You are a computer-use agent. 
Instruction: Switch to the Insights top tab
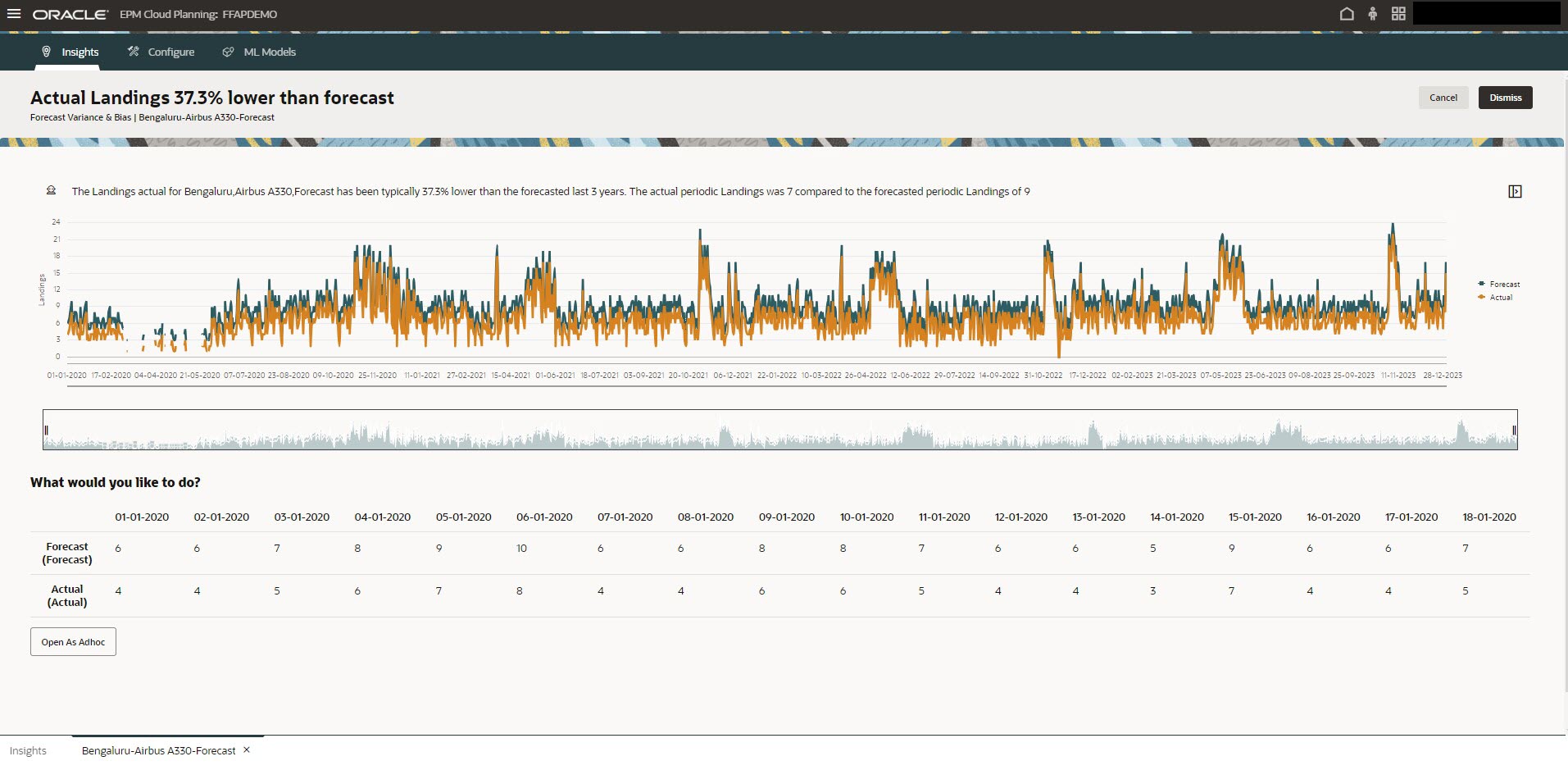tap(70, 52)
